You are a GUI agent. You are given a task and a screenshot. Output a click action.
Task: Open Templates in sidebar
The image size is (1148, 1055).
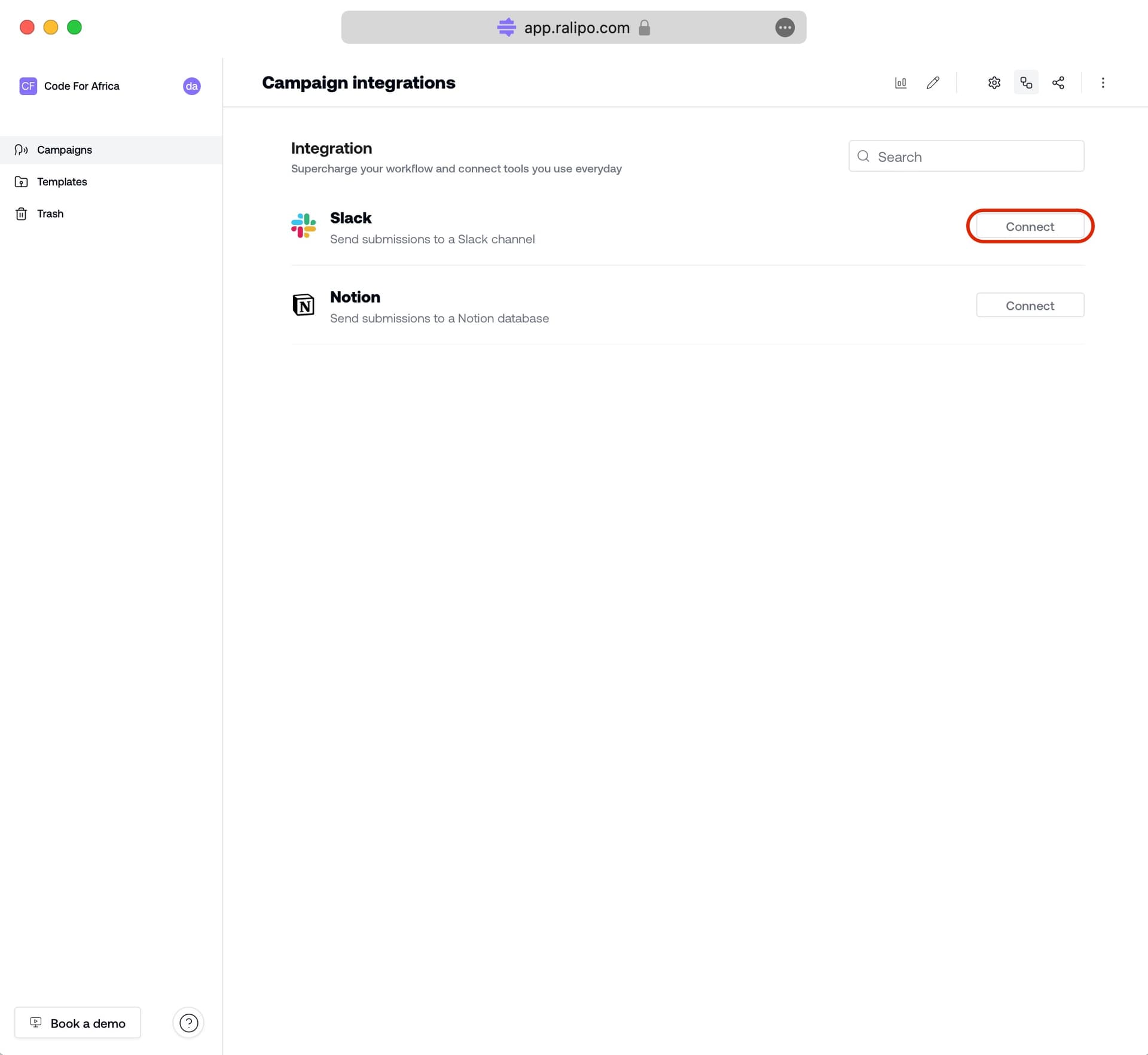coord(62,182)
